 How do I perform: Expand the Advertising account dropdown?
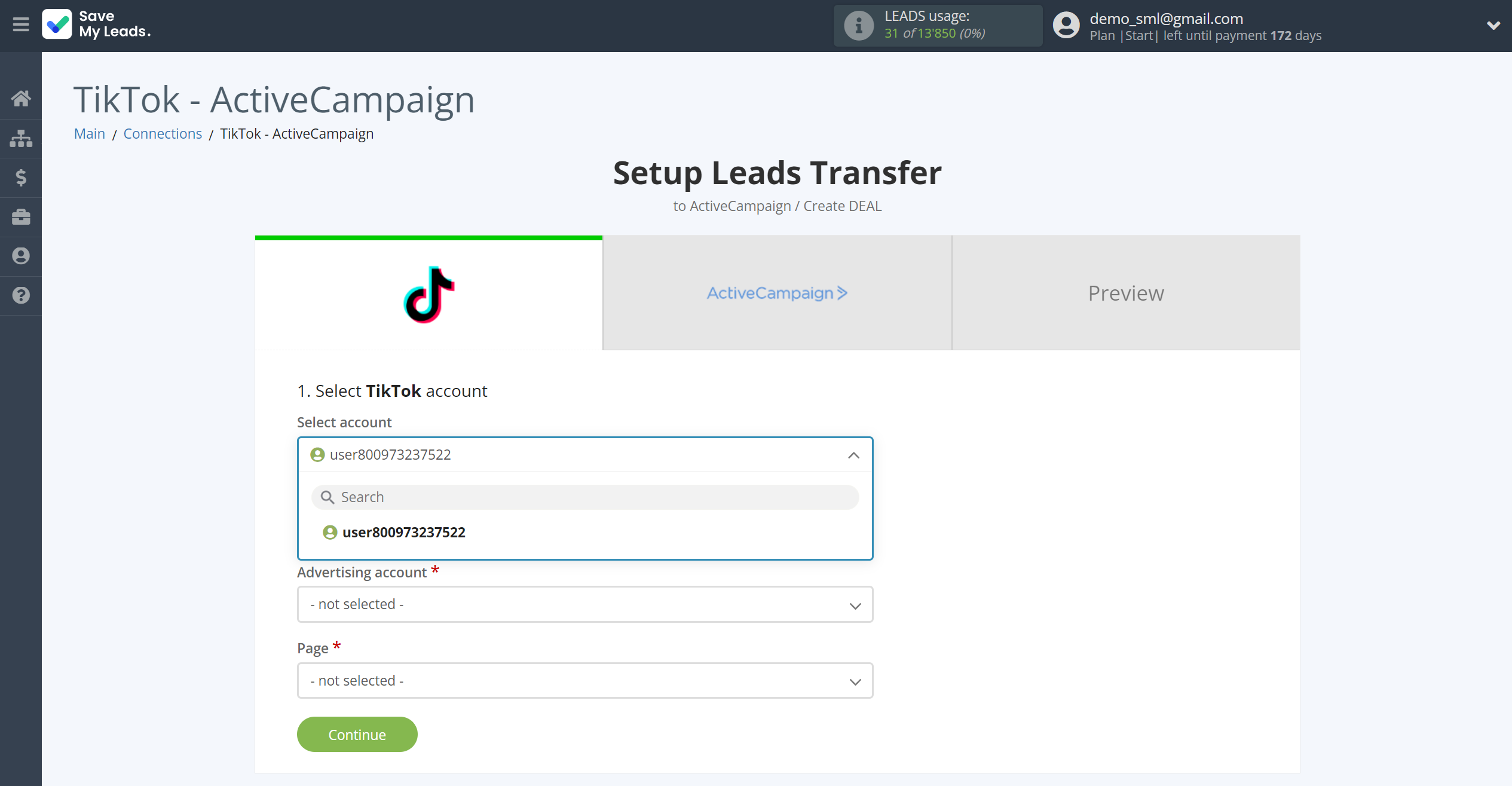point(585,604)
